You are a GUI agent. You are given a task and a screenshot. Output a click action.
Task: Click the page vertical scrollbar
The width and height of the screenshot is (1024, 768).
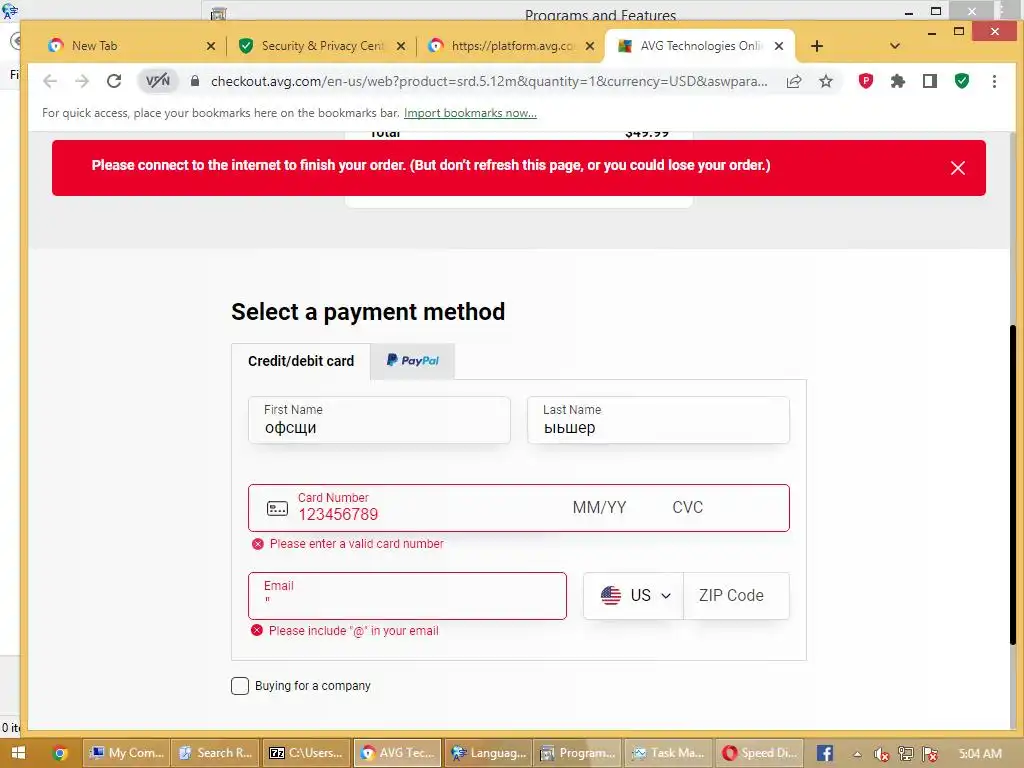[1014, 483]
